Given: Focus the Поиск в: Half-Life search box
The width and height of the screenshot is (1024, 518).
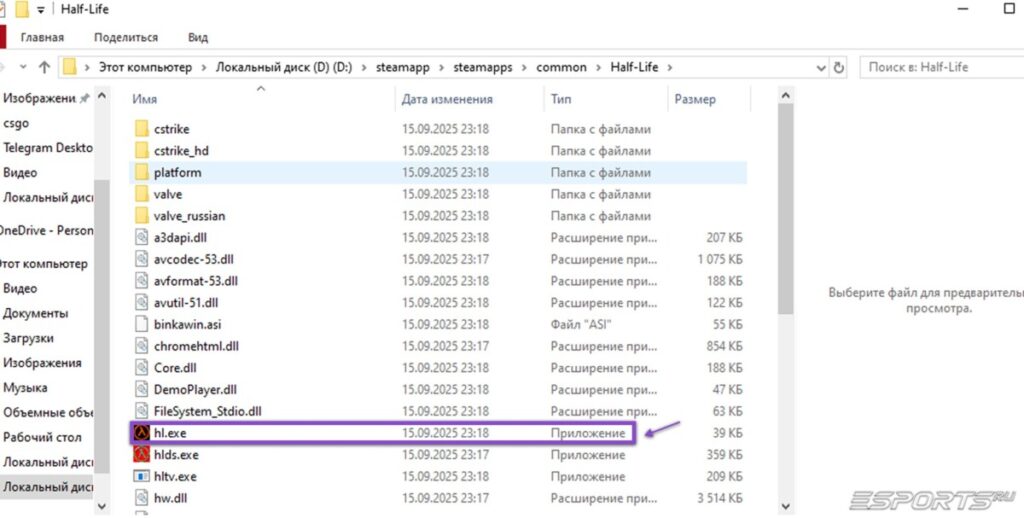Looking at the screenshot, I should point(942,67).
